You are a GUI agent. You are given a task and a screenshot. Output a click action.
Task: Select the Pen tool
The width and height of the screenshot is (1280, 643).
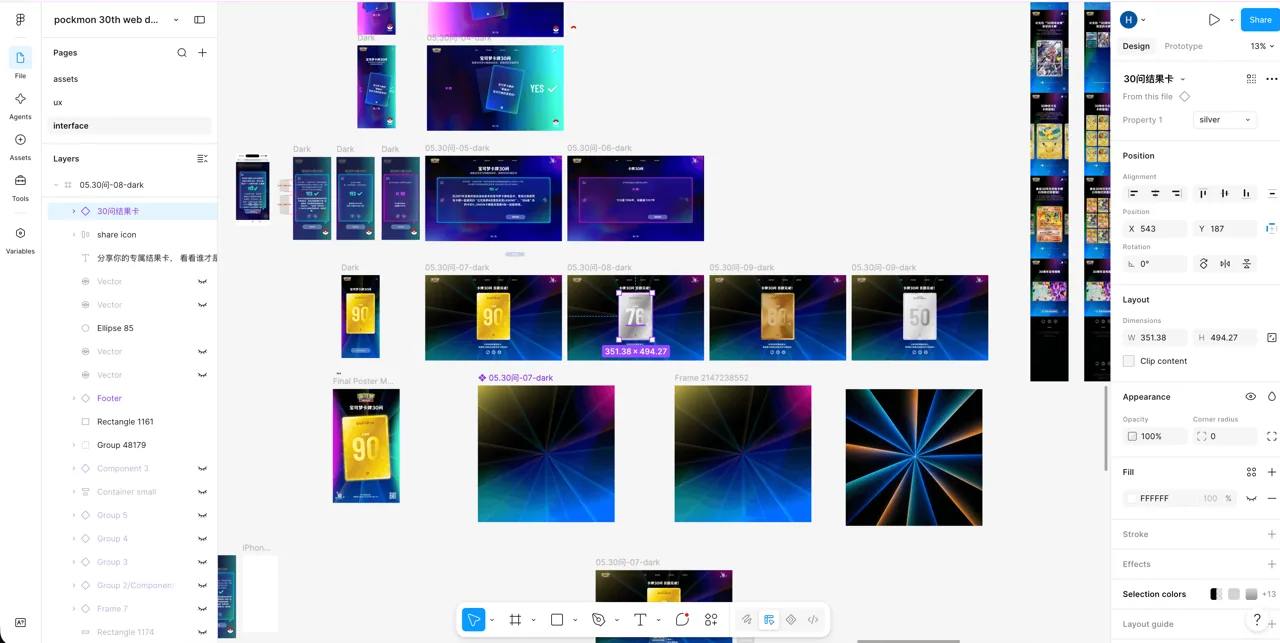598,620
